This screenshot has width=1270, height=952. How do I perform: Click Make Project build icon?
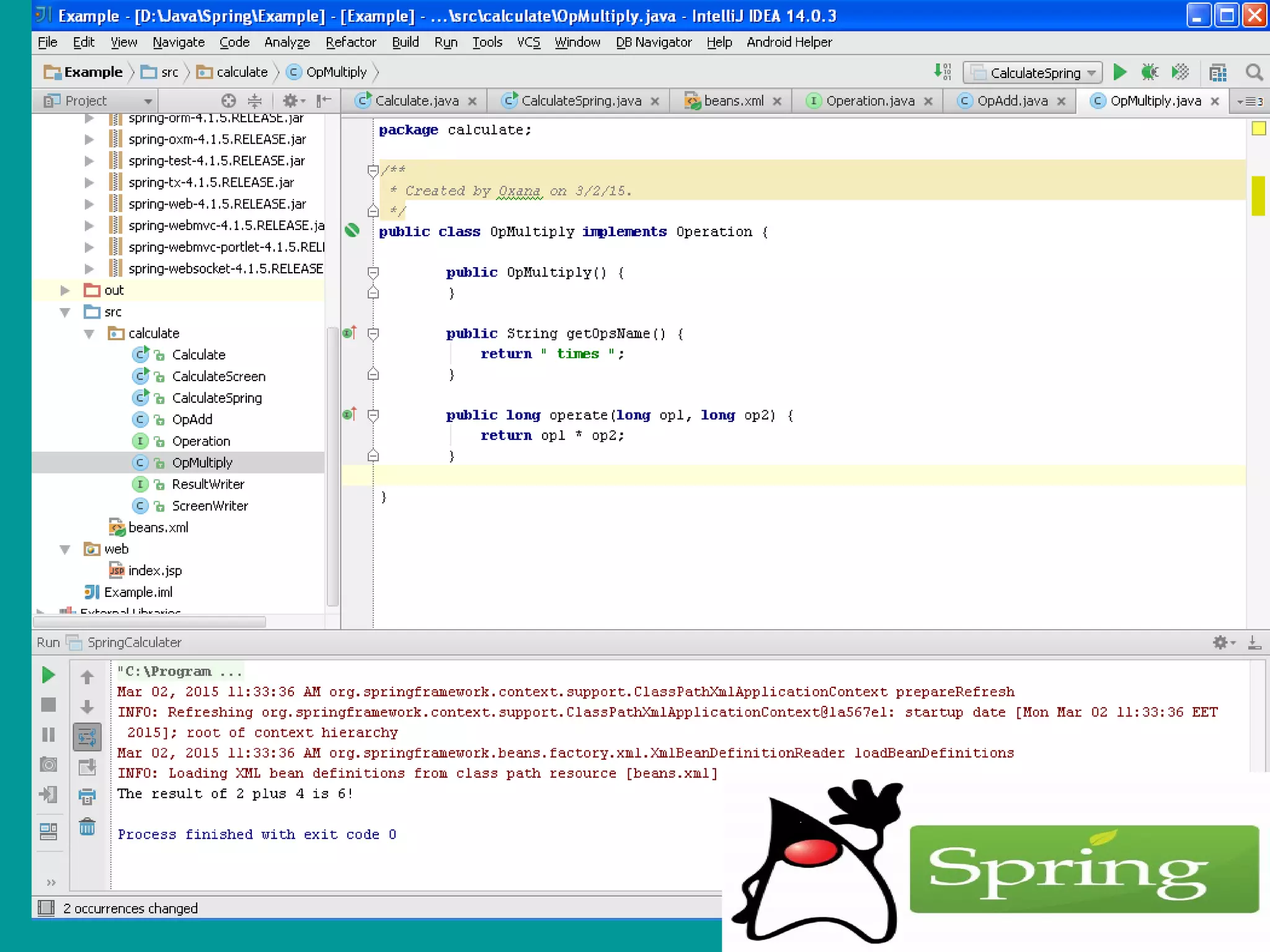click(942, 72)
